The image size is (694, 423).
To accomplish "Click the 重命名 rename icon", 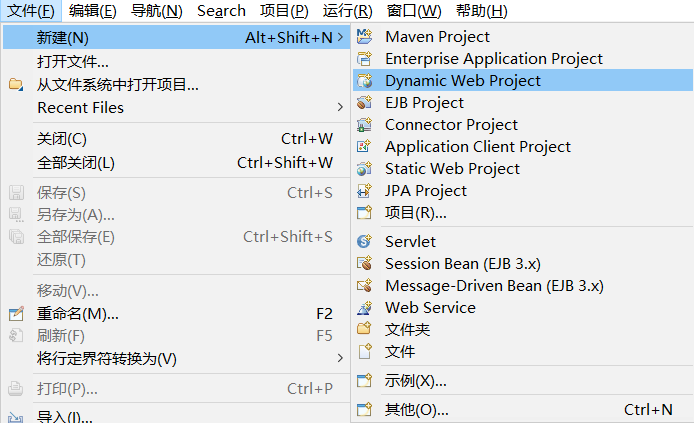I will (16, 314).
